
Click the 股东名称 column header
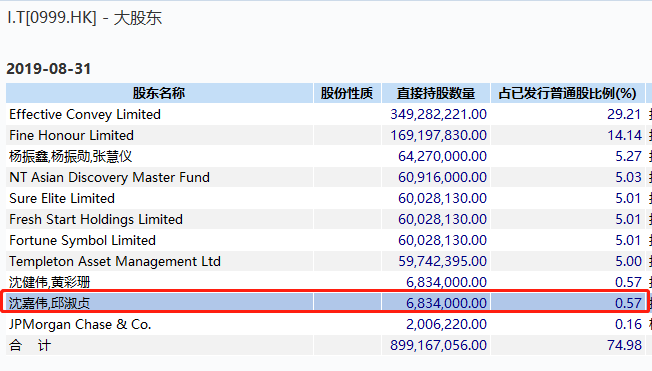pyautogui.click(x=159, y=93)
